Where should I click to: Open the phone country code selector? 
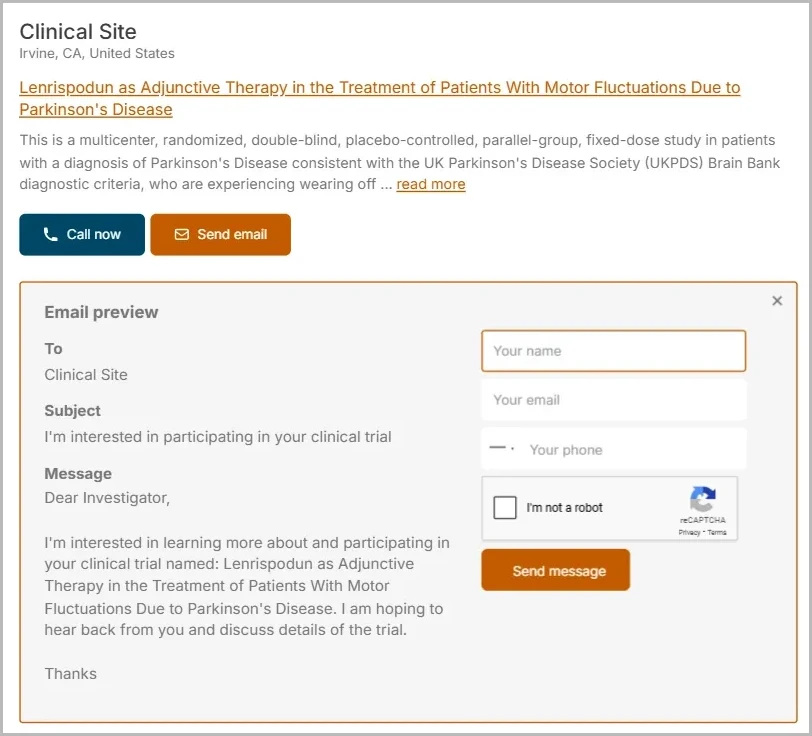499,450
